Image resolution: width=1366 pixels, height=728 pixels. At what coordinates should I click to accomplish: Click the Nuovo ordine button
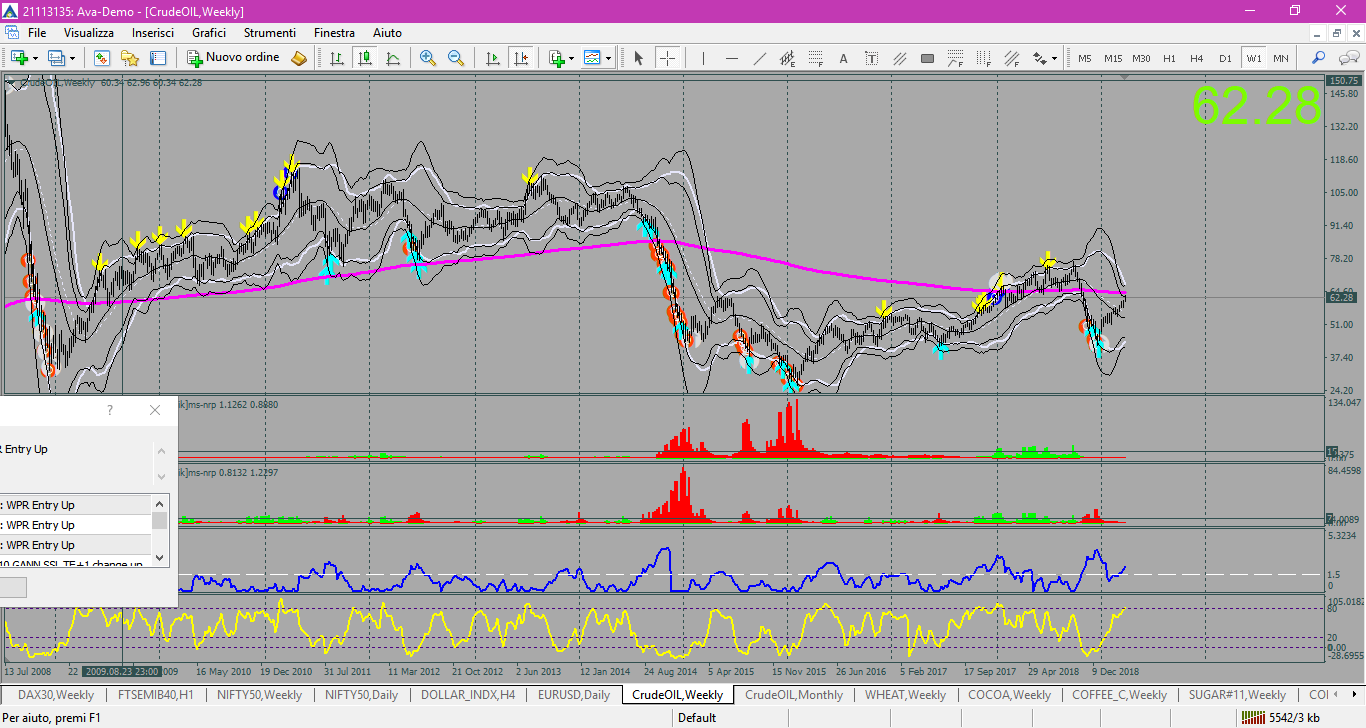click(234, 58)
